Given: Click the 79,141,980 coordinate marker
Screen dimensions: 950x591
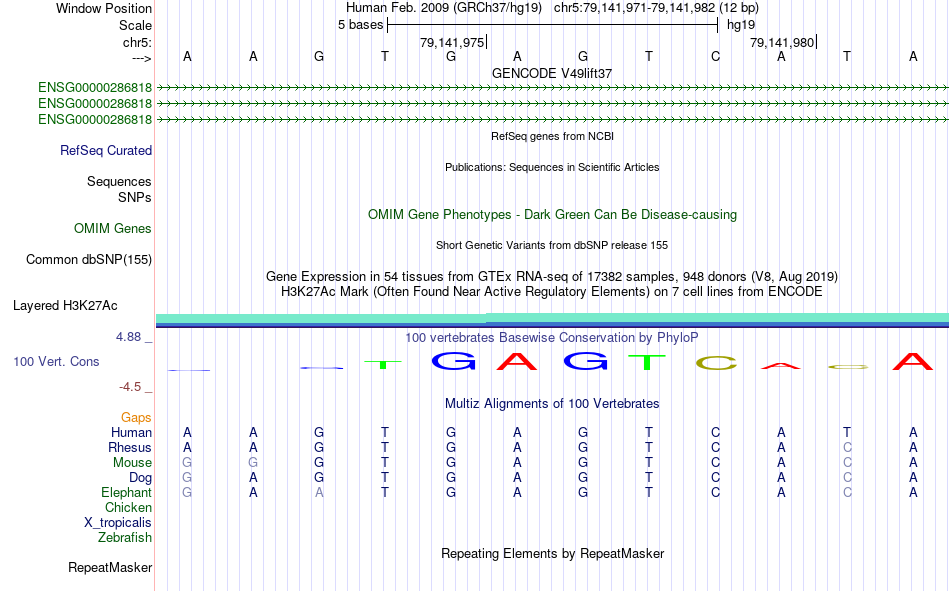Looking at the screenshot, I should (x=782, y=42).
